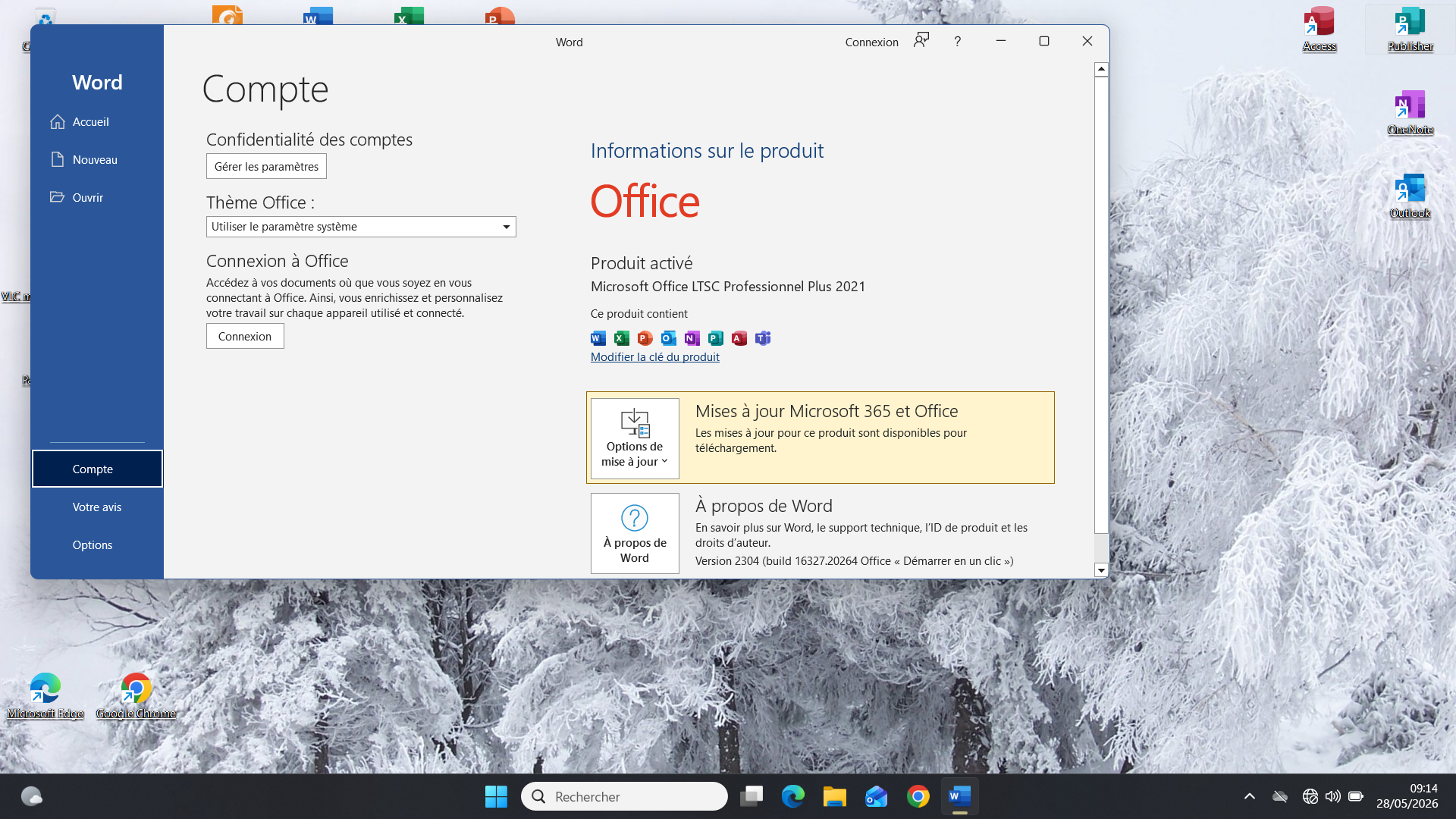The image size is (1456, 819).
Task: Expand Options de mise à jour menu
Action: (x=635, y=438)
